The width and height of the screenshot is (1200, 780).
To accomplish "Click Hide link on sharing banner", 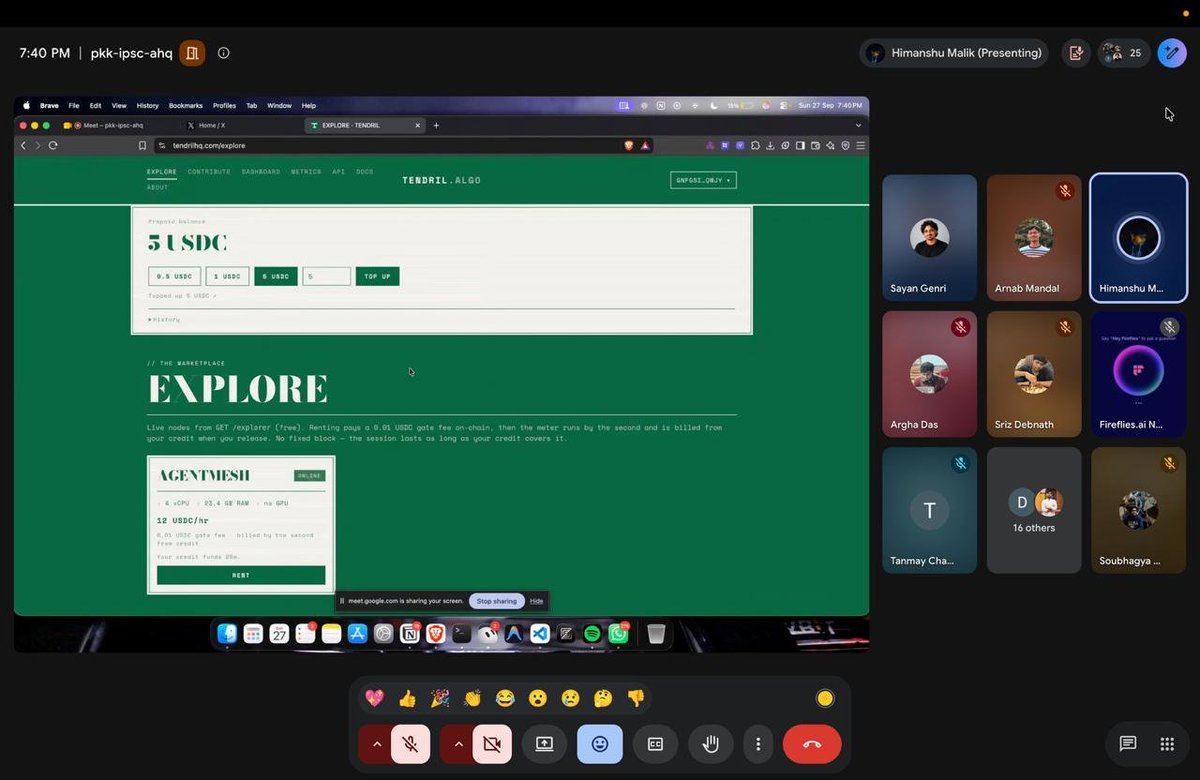I will 536,601.
